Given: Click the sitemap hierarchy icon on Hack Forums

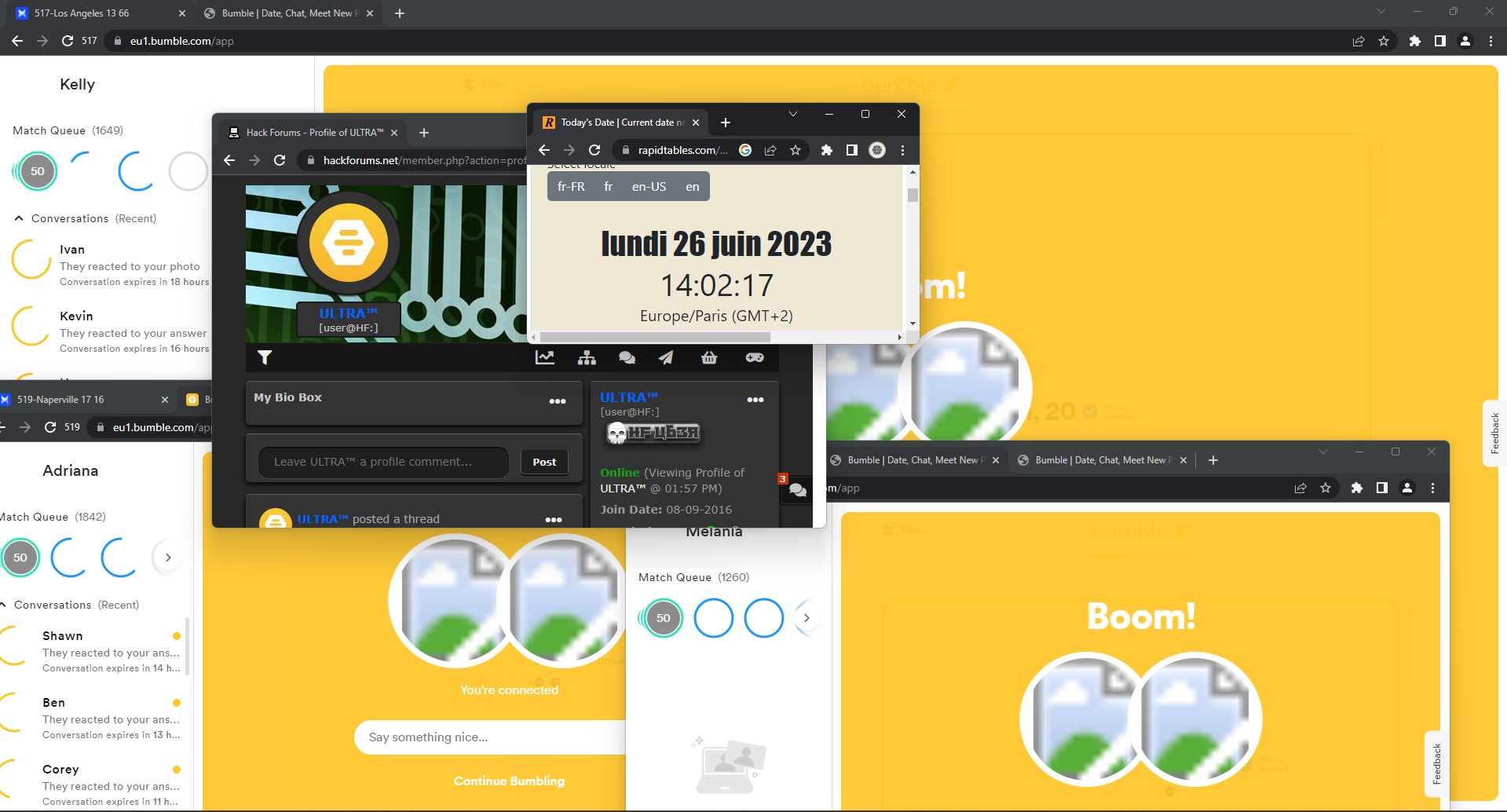Looking at the screenshot, I should 587,357.
